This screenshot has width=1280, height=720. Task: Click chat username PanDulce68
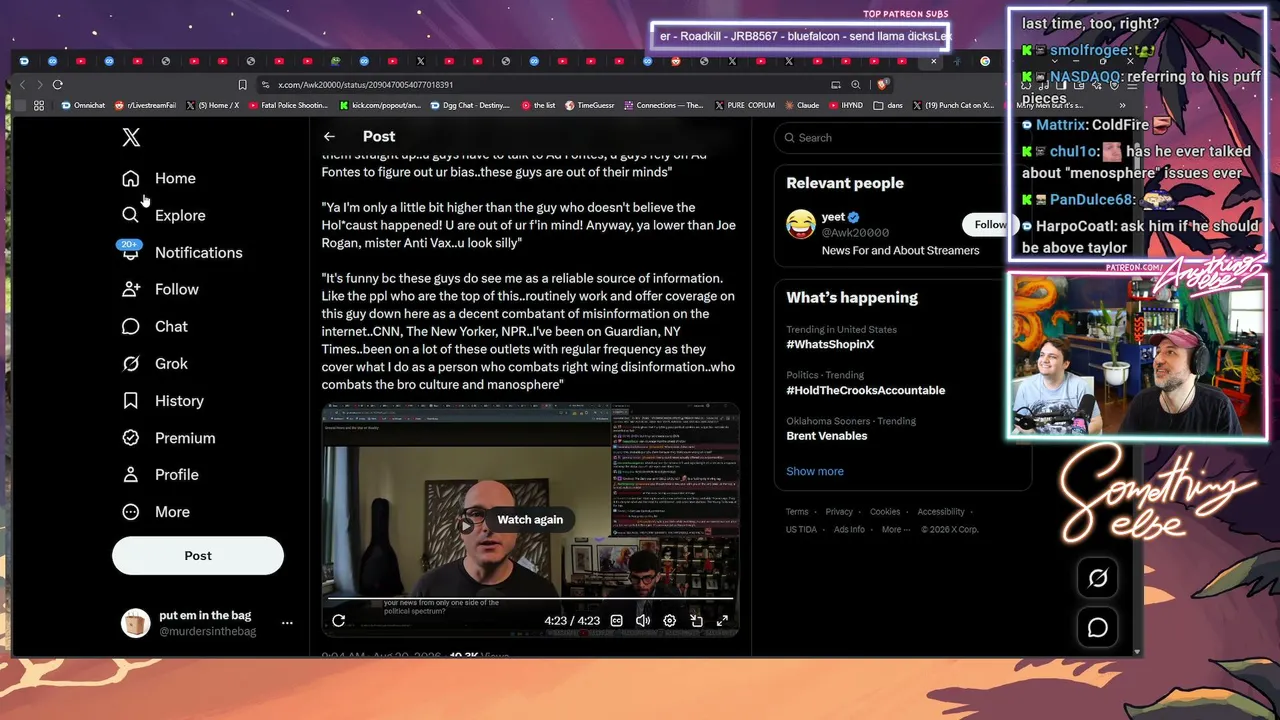(x=1093, y=199)
